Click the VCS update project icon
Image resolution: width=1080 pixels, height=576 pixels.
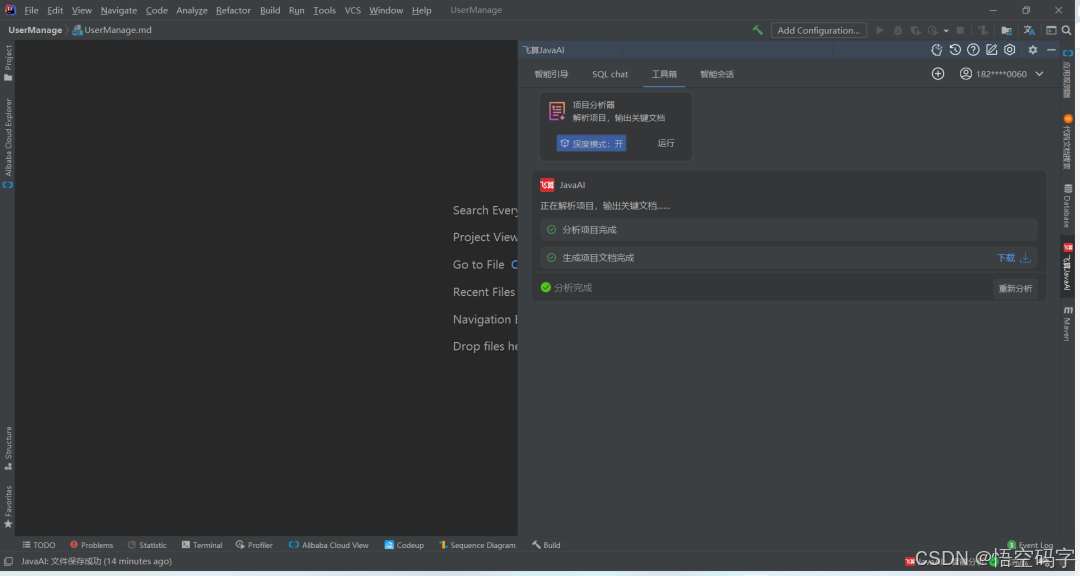coord(983,30)
